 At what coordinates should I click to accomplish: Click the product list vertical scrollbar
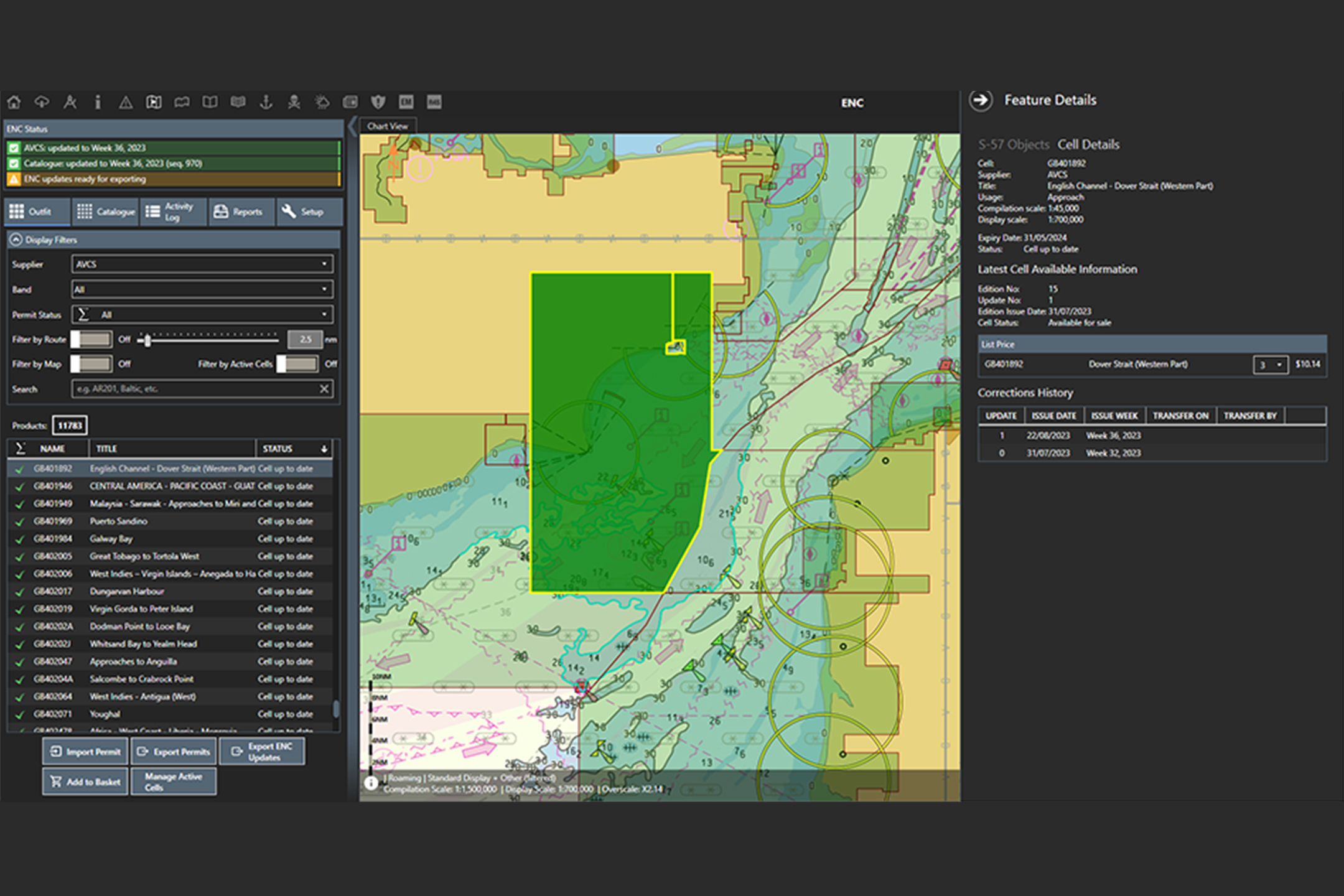(336, 708)
